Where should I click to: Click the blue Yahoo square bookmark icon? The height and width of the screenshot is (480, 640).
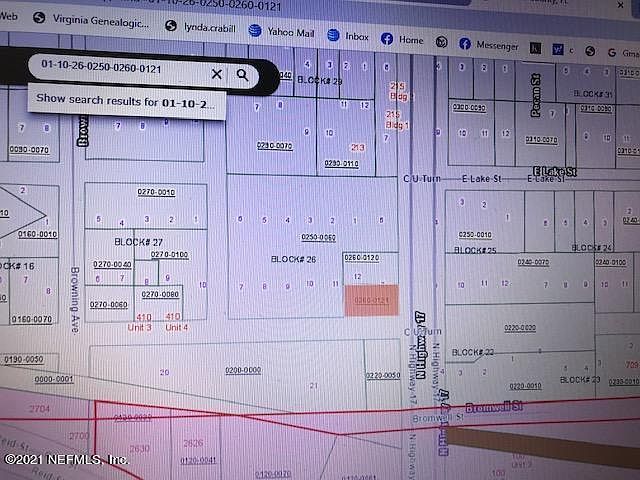pyautogui.click(x=558, y=49)
